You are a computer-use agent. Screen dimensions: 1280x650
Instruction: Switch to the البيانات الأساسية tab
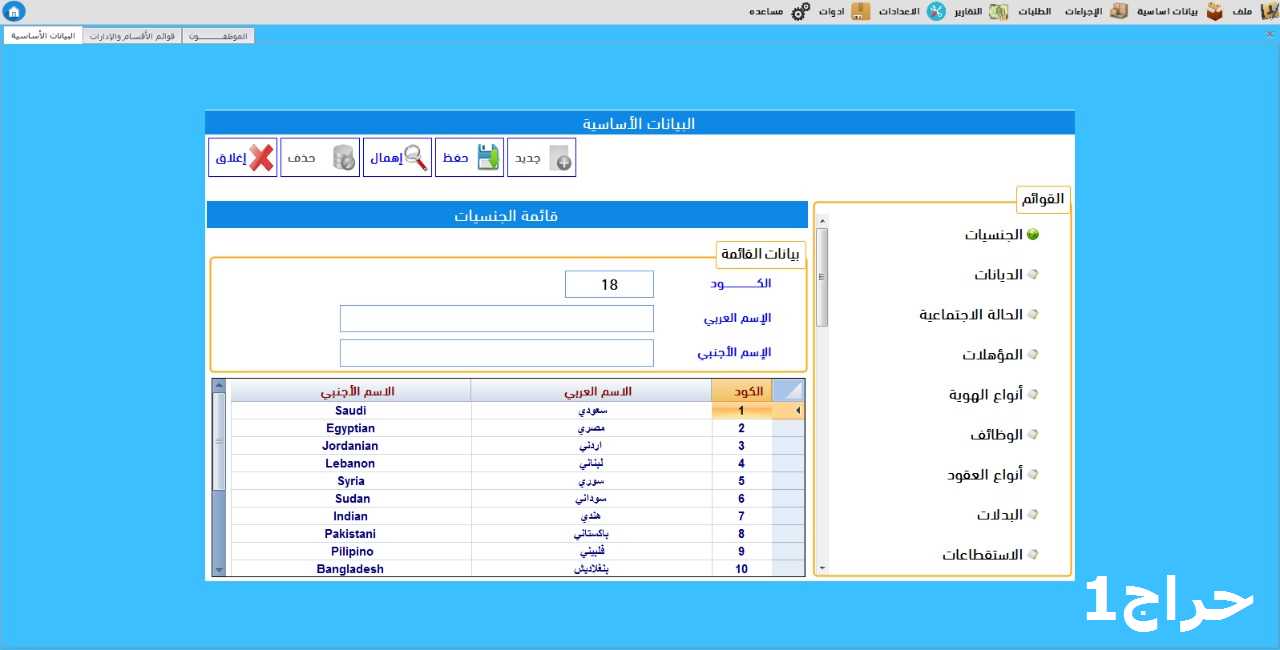[43, 35]
